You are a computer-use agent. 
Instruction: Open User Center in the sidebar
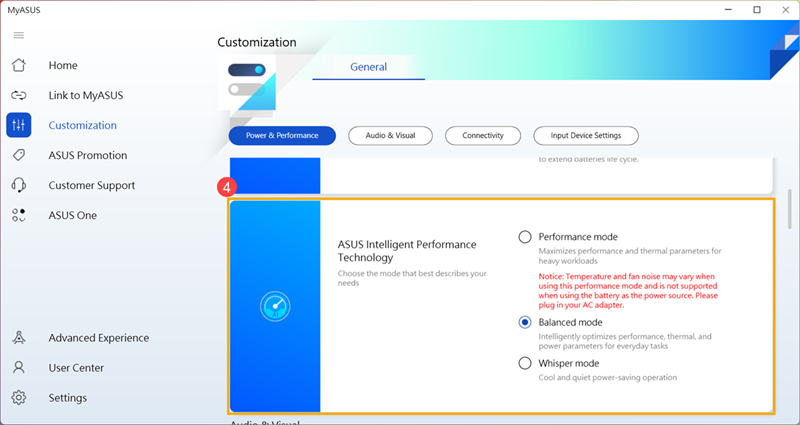76,367
